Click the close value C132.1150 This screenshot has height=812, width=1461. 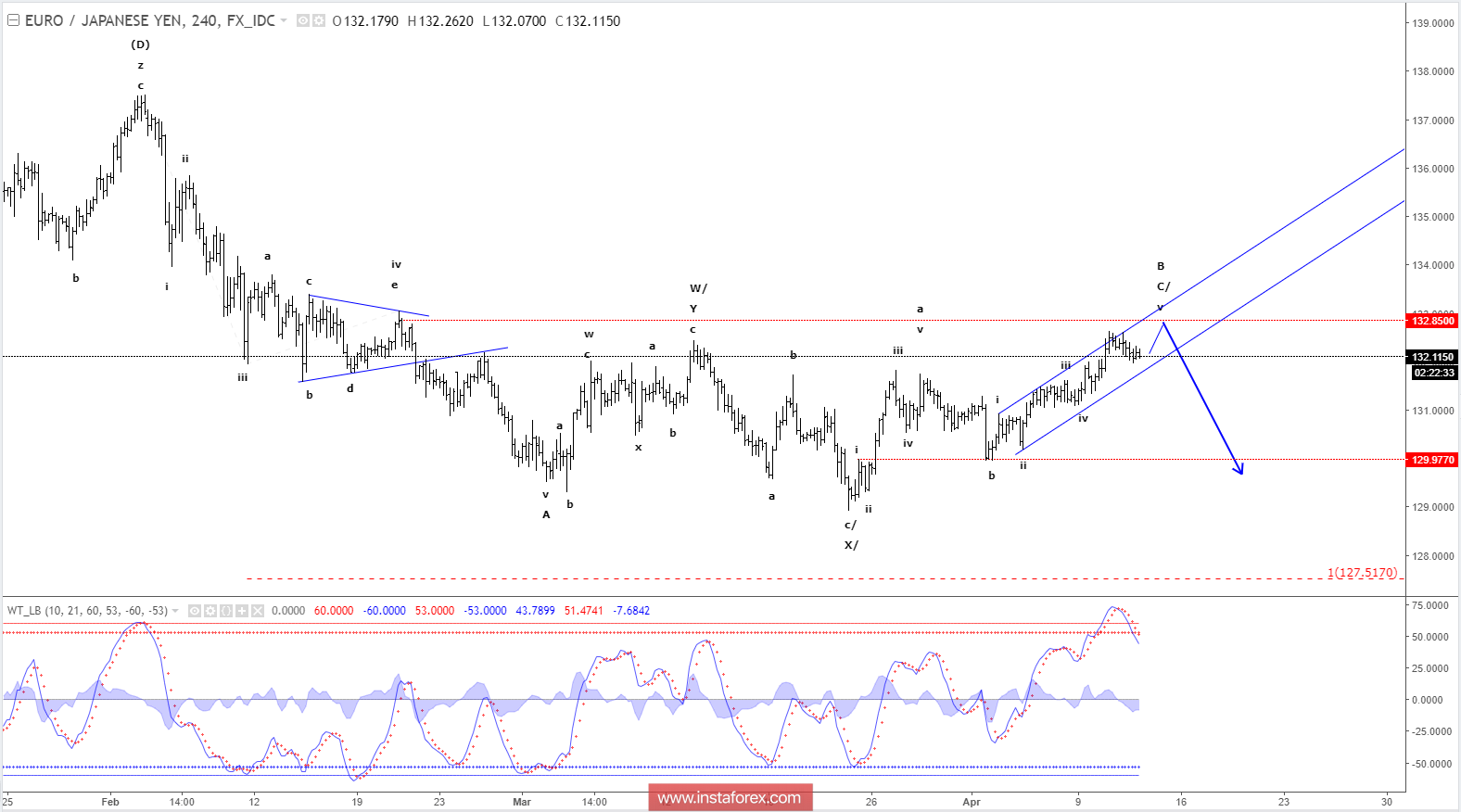(x=588, y=20)
